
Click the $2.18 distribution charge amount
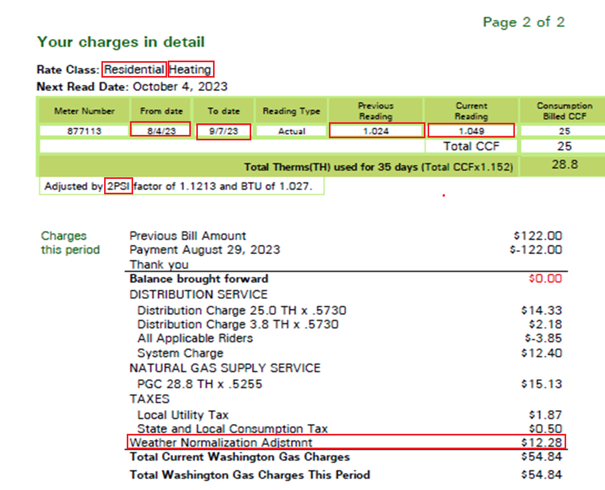coord(546,324)
